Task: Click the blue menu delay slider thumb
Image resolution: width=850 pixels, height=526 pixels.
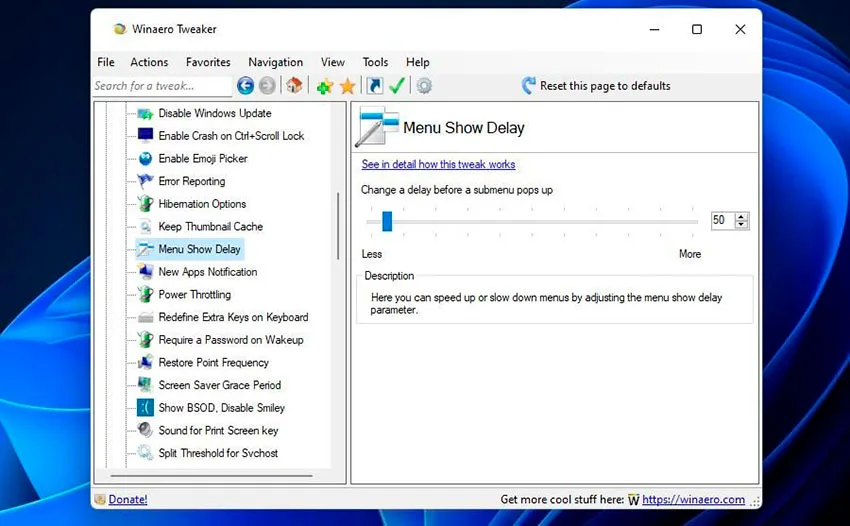Action: (387, 221)
